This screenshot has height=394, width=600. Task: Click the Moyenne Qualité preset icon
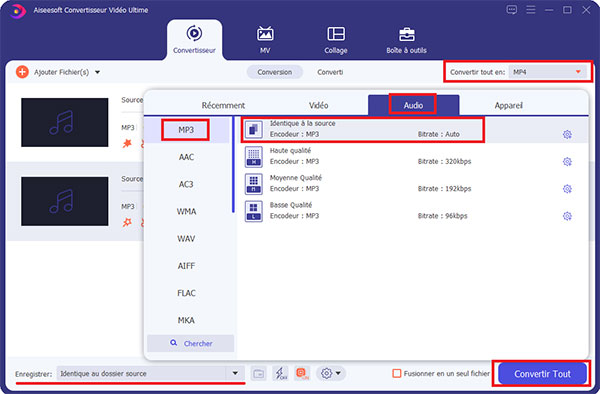[x=253, y=184]
